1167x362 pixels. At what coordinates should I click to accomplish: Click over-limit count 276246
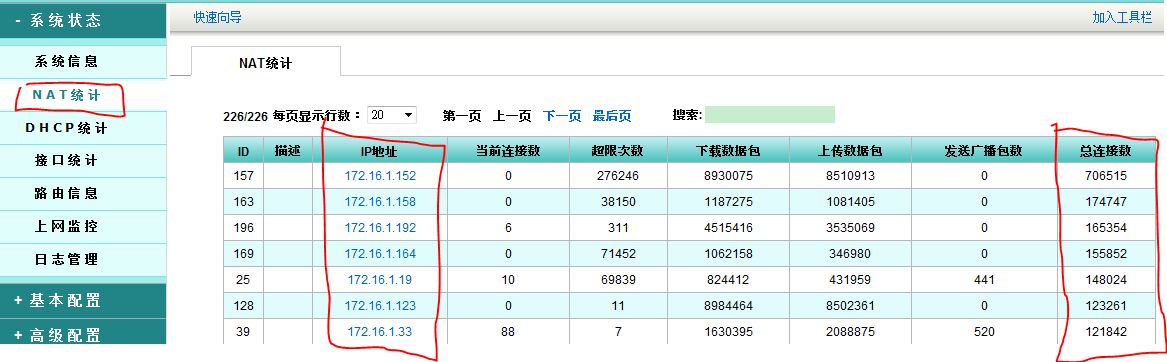point(618,177)
